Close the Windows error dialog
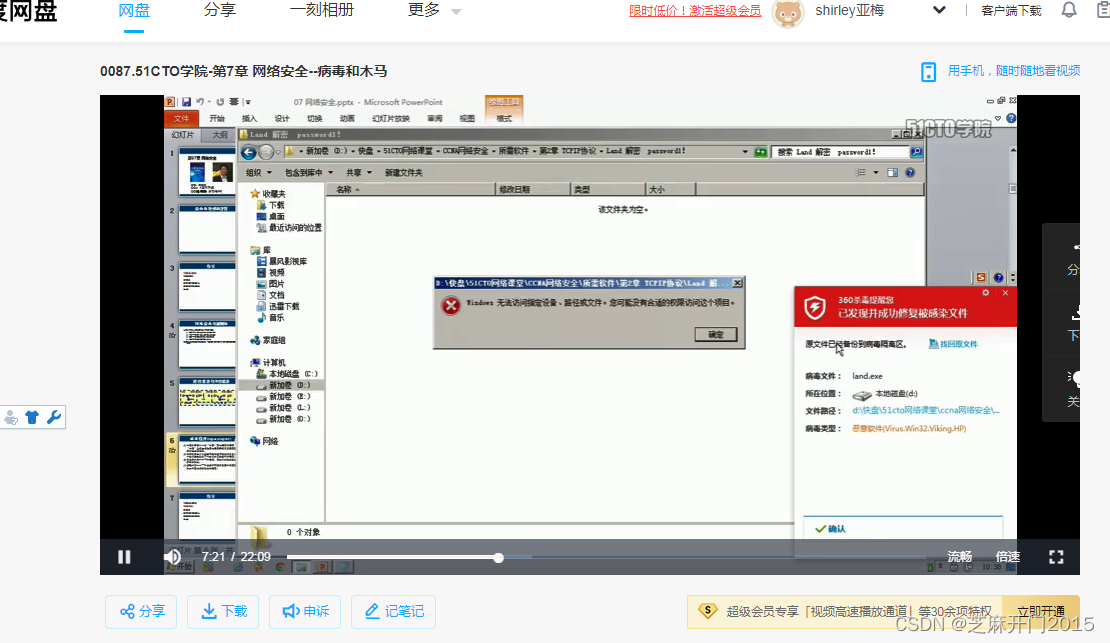1110x643 pixels. pyautogui.click(x=737, y=283)
